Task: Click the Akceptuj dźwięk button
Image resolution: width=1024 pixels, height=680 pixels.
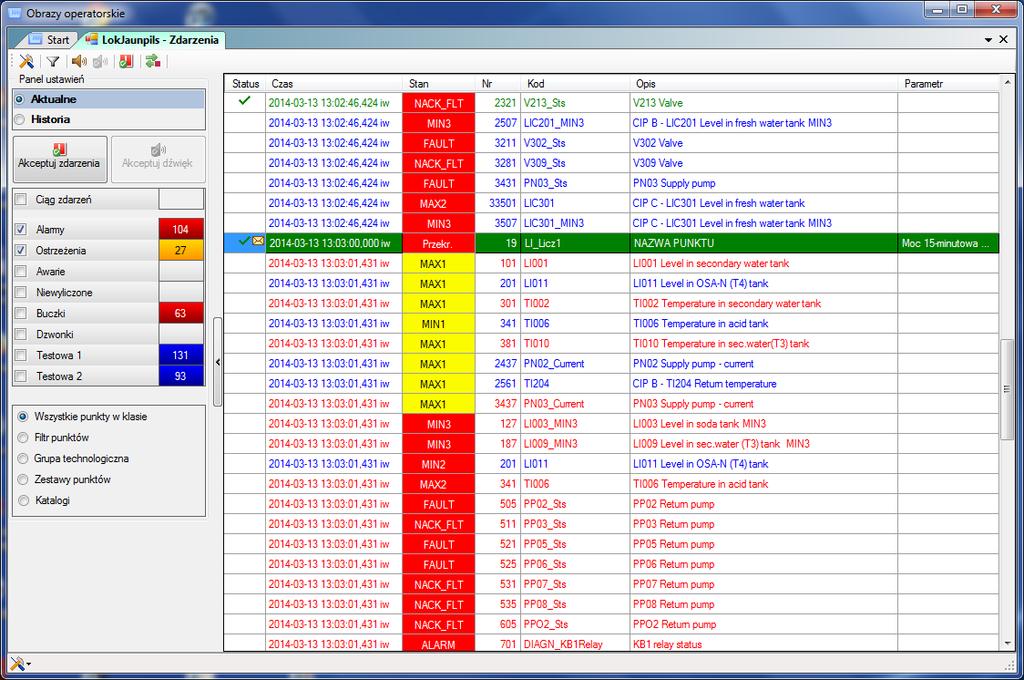Action: pyautogui.click(x=158, y=159)
